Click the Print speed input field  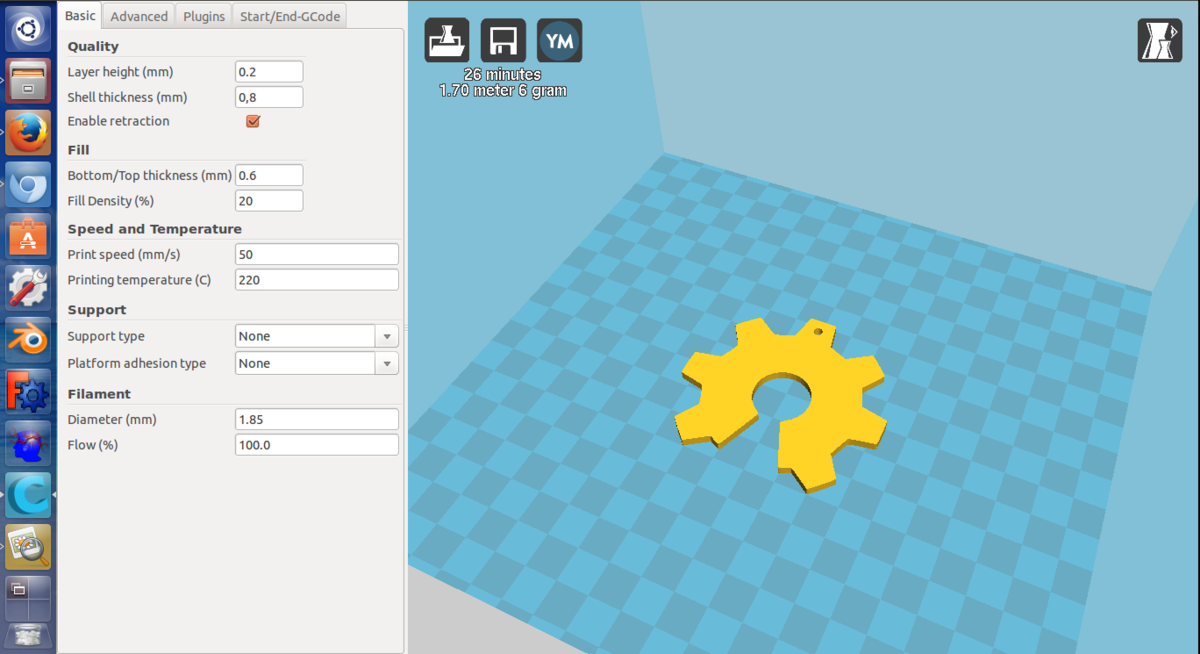(317, 254)
